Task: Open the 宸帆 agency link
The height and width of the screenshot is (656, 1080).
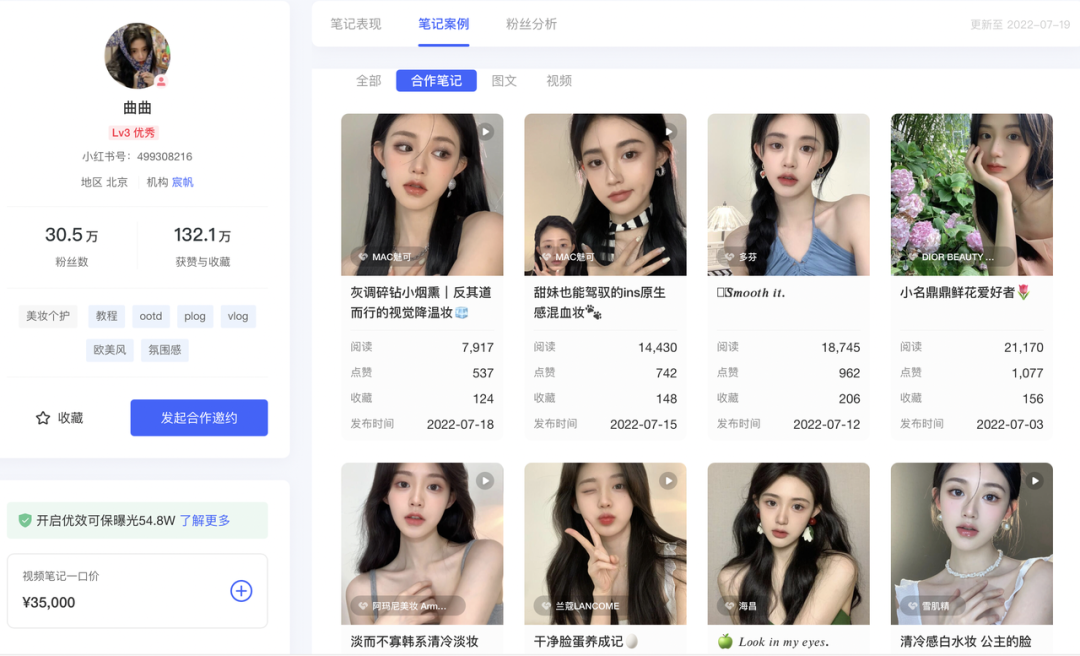Action: tap(183, 182)
